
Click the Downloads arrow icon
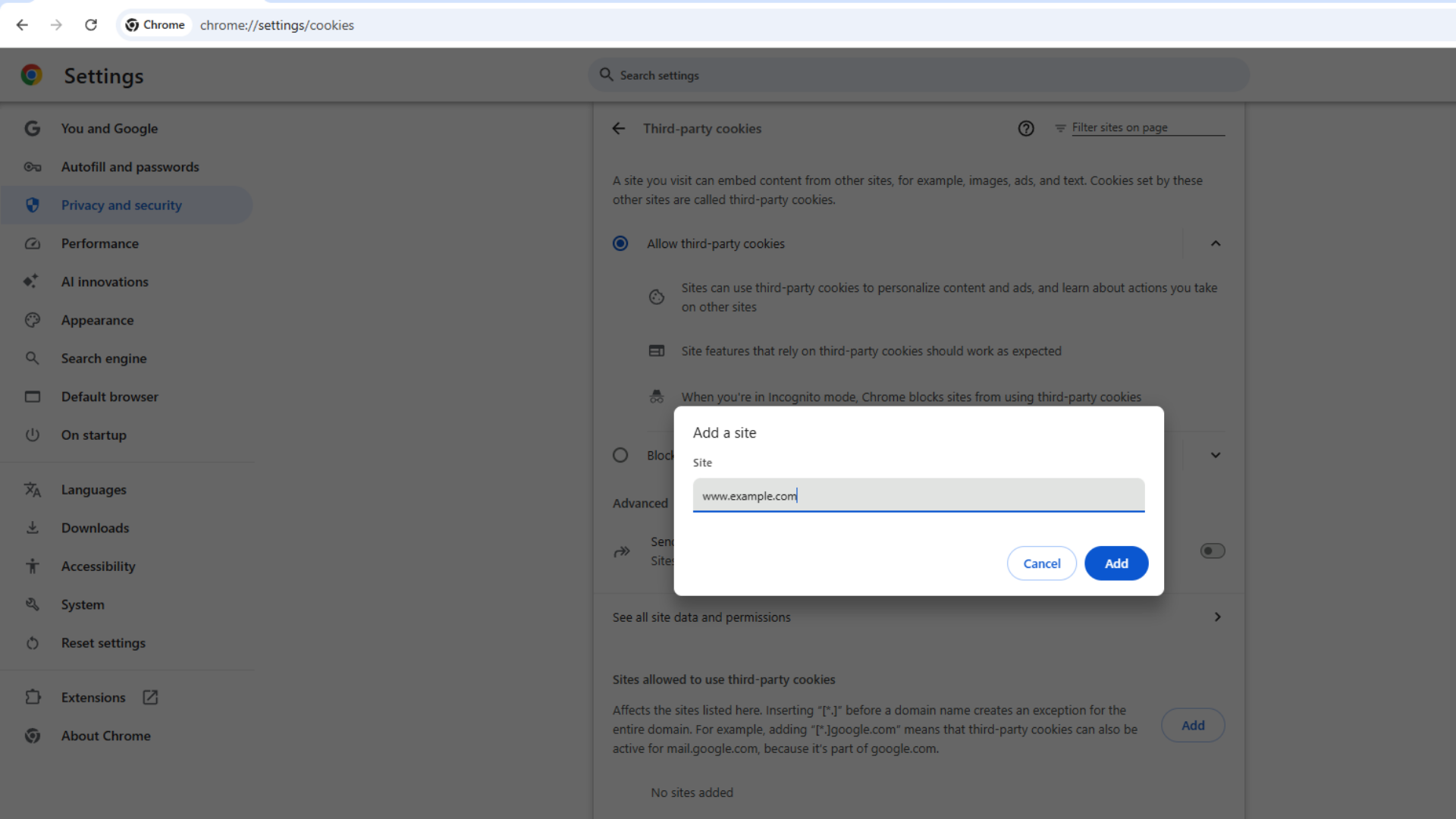tap(32, 528)
